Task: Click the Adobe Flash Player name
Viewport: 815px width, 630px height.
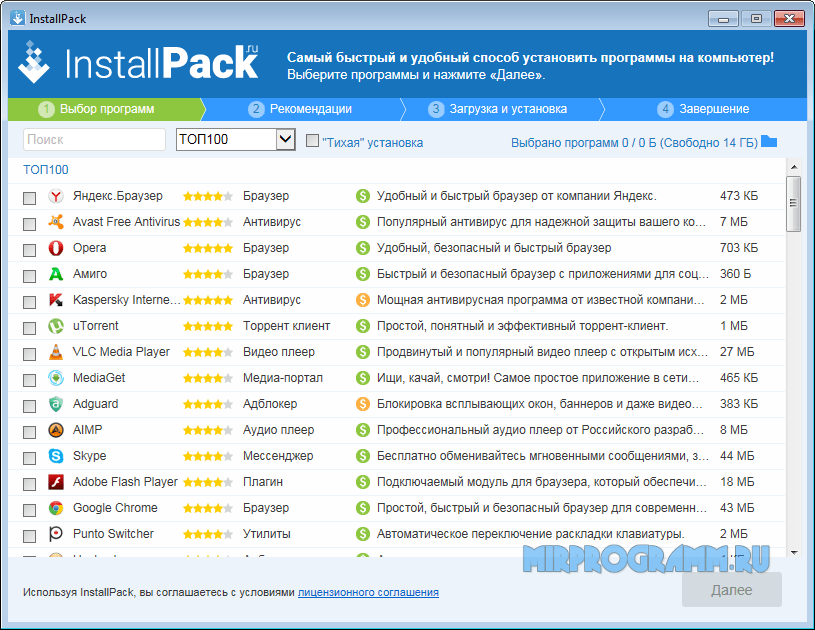Action: click(125, 482)
